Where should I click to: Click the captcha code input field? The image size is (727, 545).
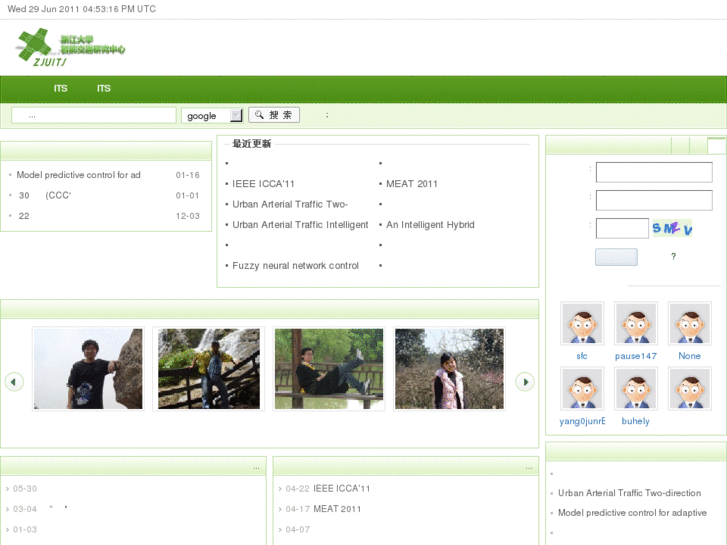[x=622, y=228]
